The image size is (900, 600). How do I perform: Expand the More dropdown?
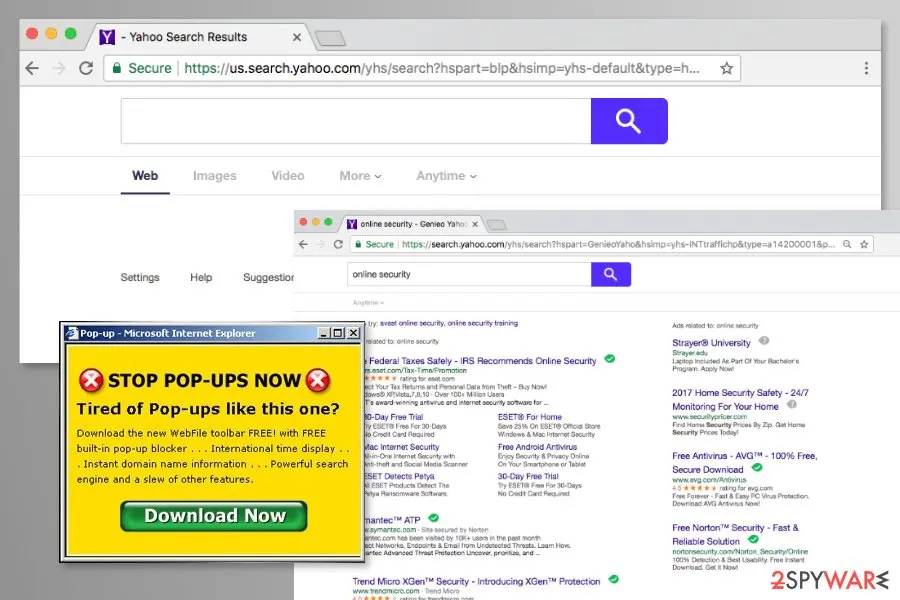[x=360, y=176]
